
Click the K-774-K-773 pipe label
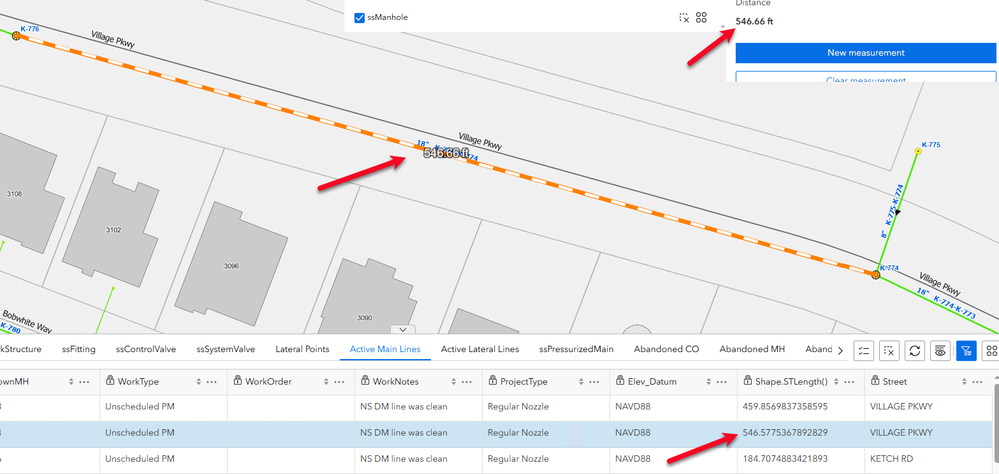(955, 307)
